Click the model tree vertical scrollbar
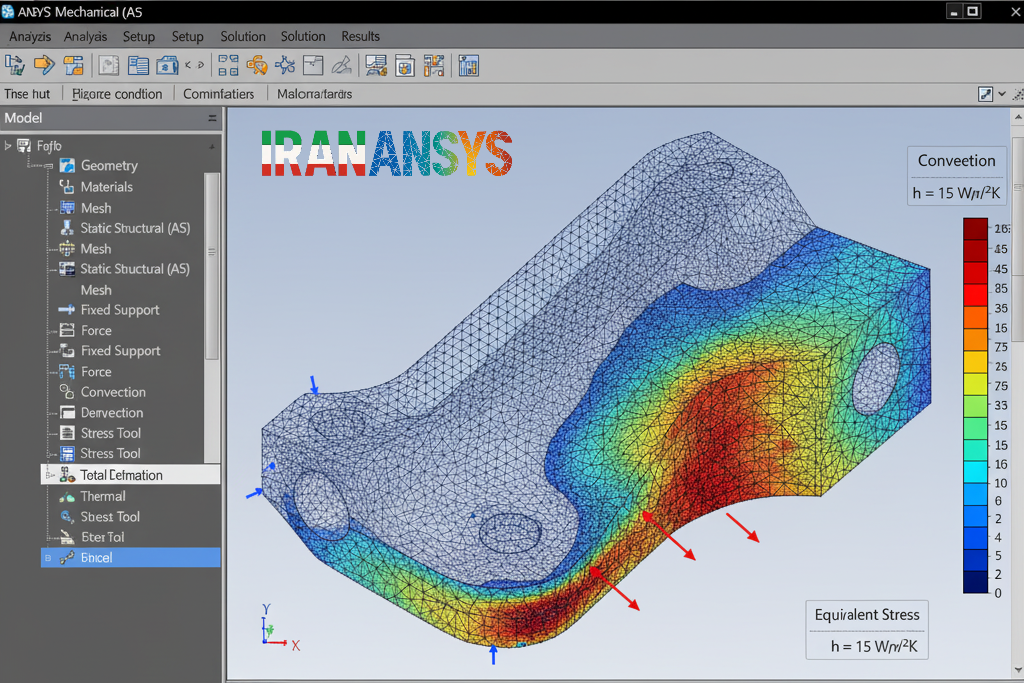 click(x=212, y=266)
